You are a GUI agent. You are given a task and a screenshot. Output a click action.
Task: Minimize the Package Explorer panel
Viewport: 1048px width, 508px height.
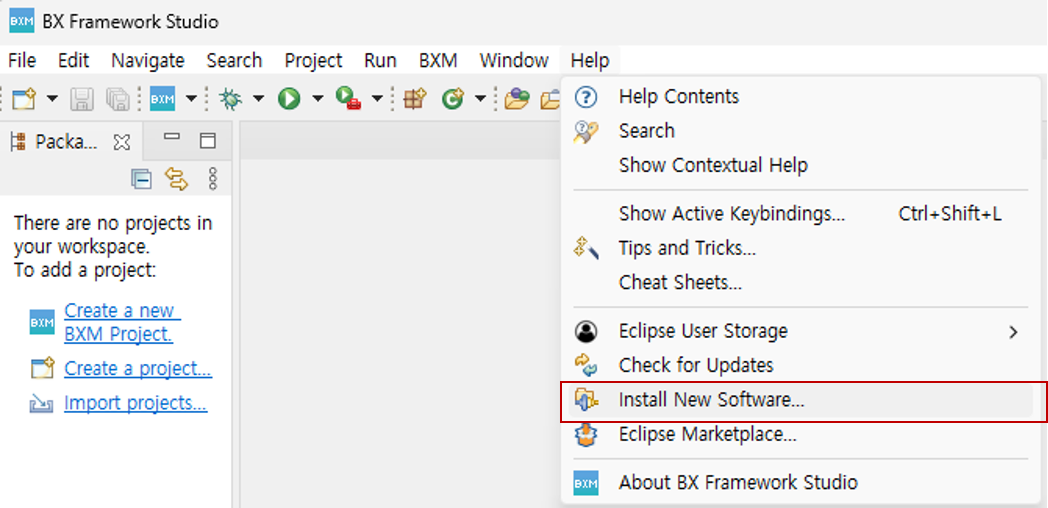pyautogui.click(x=172, y=137)
